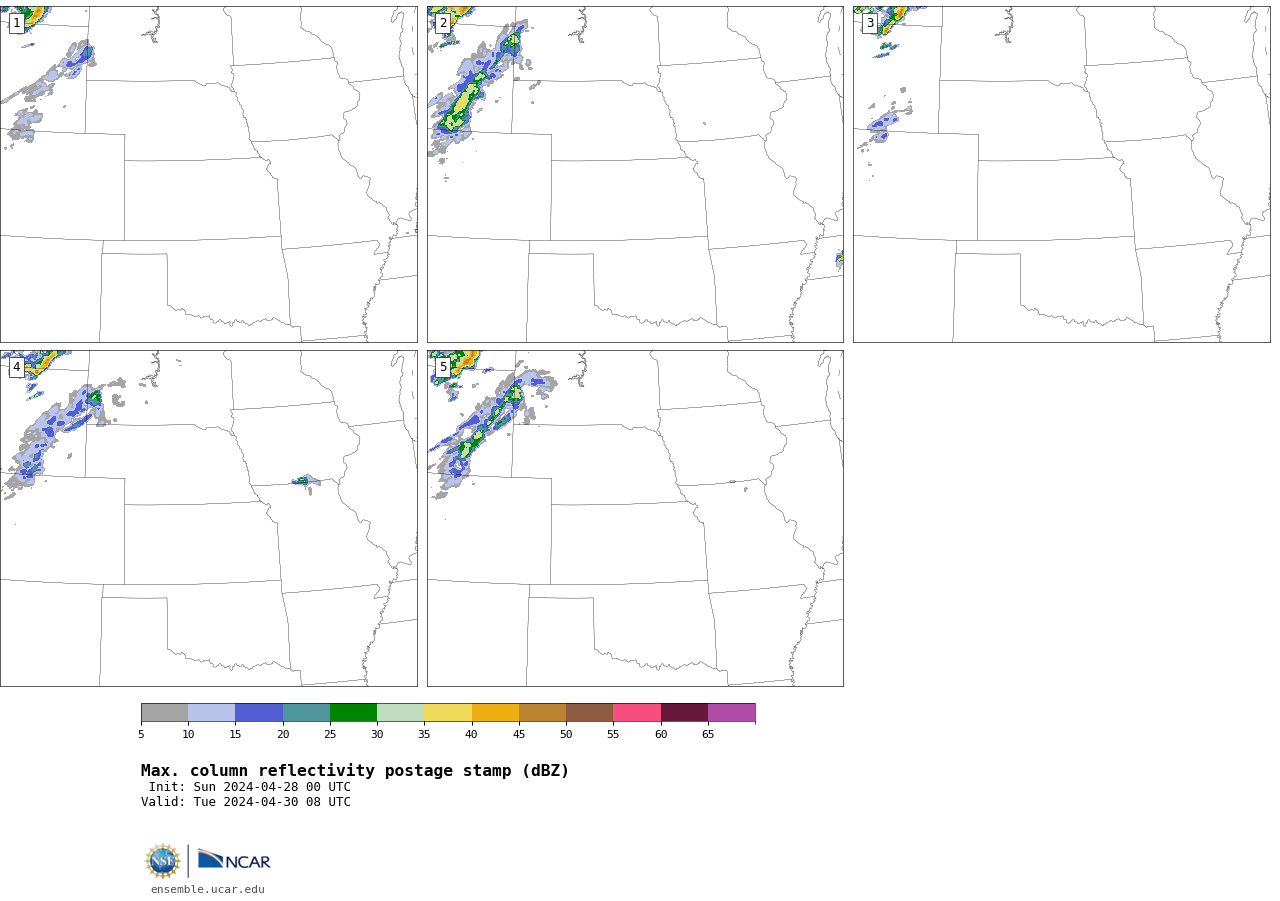1280x901 pixels.
Task: Click the panel label number 2
Action: click(x=443, y=23)
